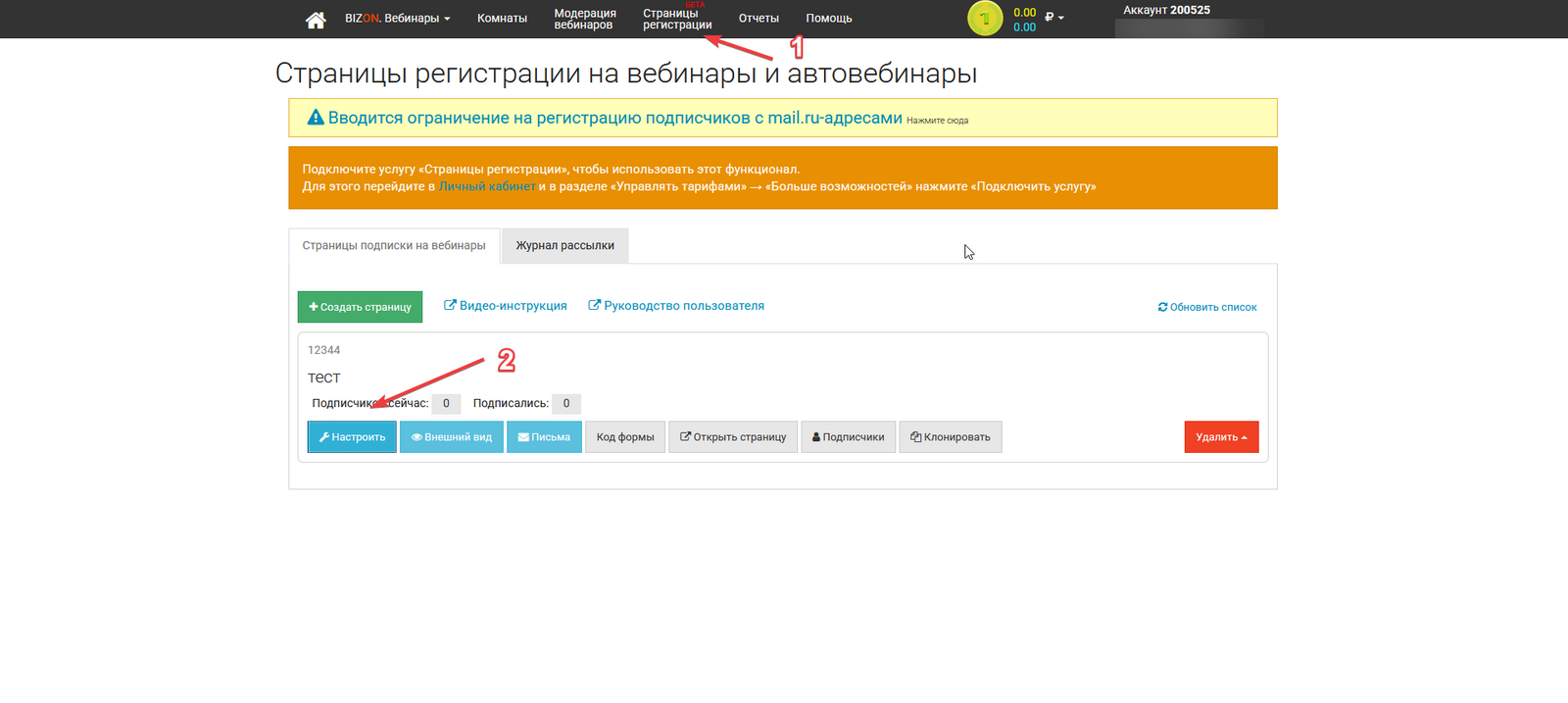
Task: Click the gold coin balance icon
Action: [x=985, y=19]
